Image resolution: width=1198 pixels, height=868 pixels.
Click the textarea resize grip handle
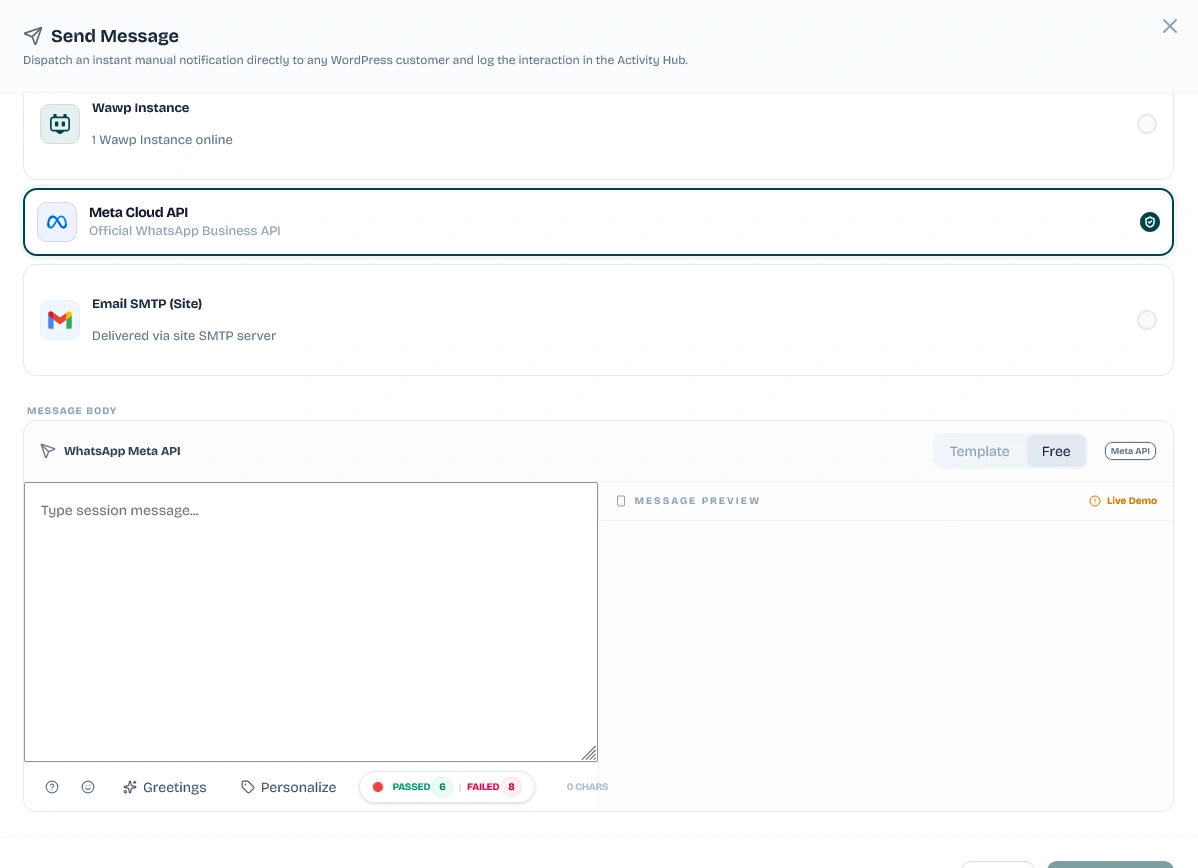(589, 753)
